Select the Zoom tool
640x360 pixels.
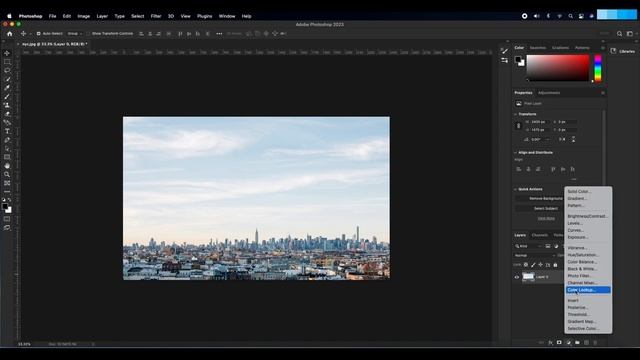click(7, 175)
